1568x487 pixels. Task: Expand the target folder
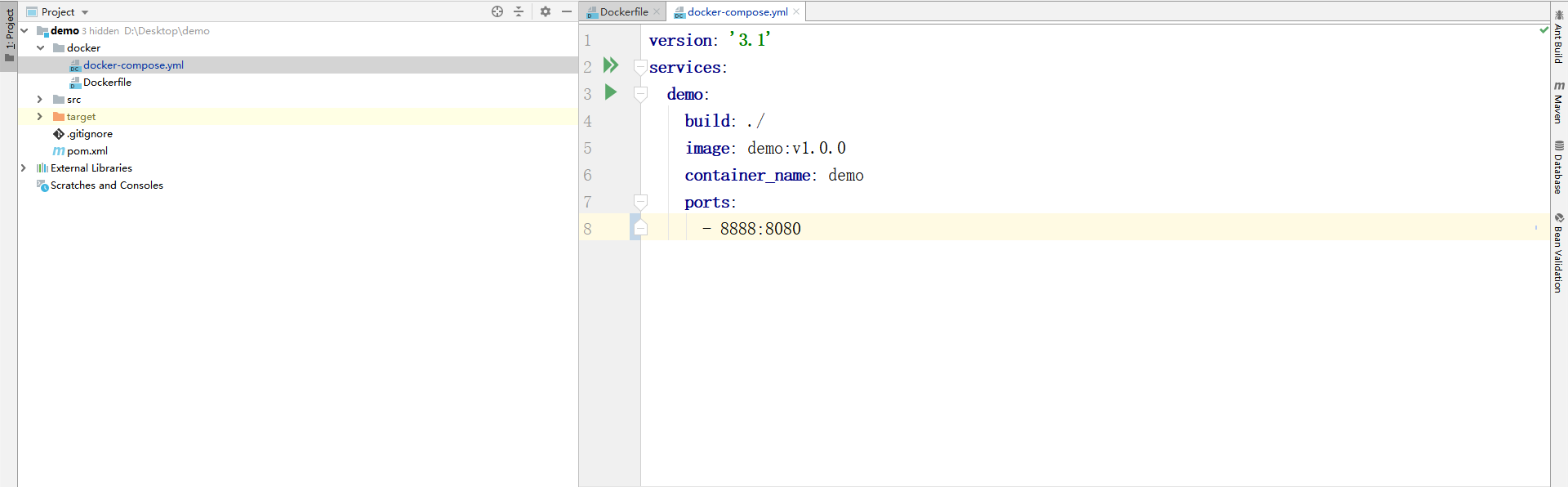point(39,117)
